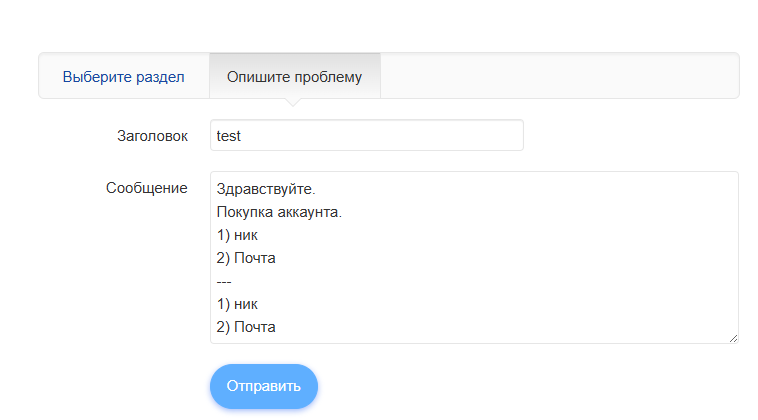
Task: Click ник in first numbered list
Action: tap(246, 235)
